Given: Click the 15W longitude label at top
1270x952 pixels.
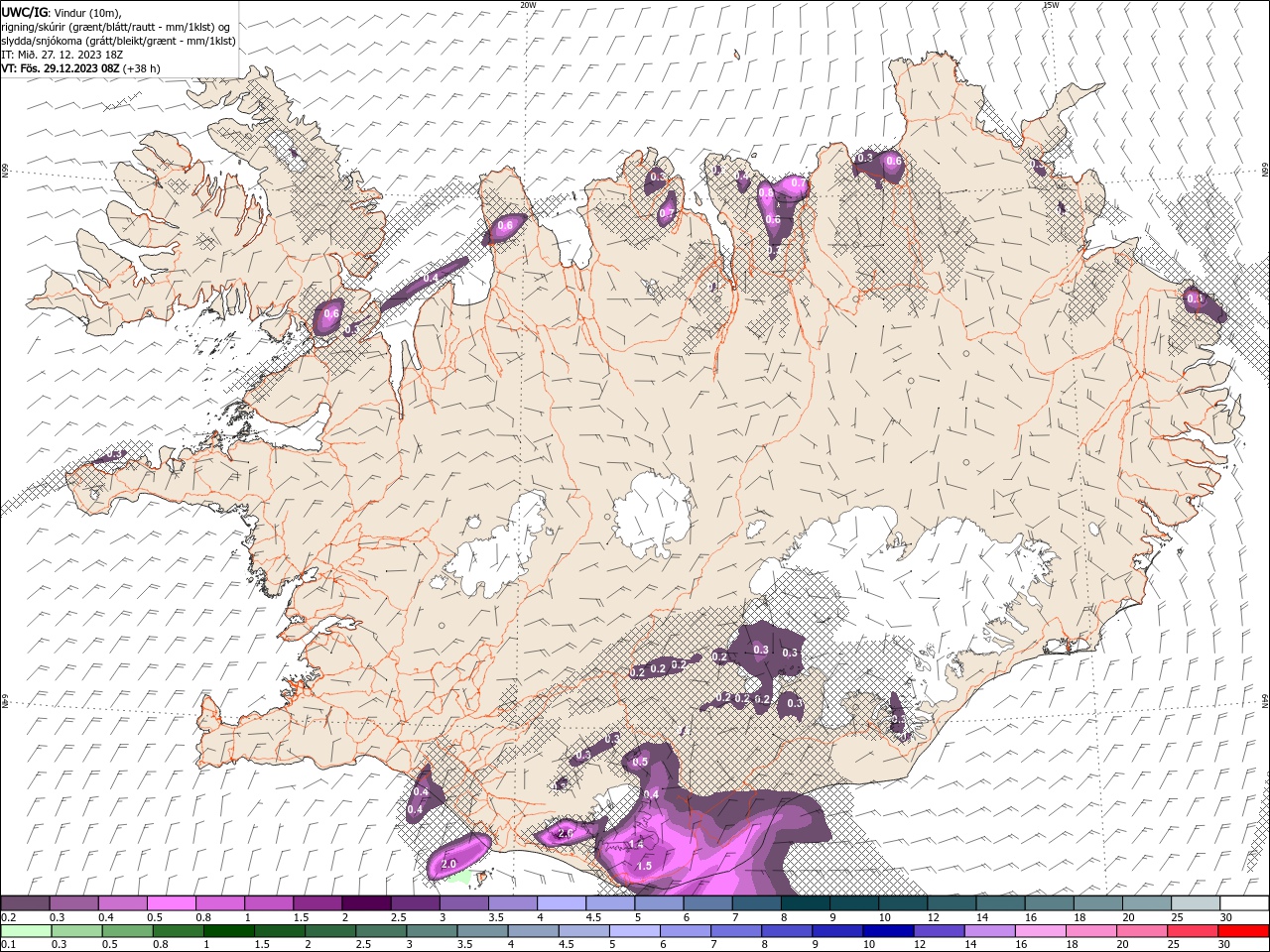Looking at the screenshot, I should (x=1051, y=5).
